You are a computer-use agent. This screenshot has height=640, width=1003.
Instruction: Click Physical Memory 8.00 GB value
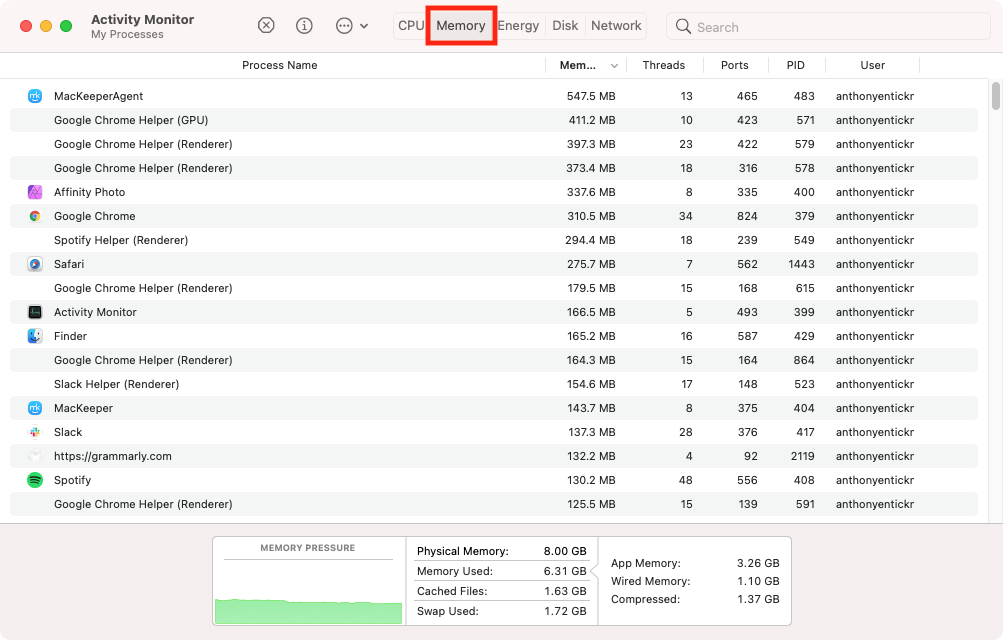click(565, 551)
